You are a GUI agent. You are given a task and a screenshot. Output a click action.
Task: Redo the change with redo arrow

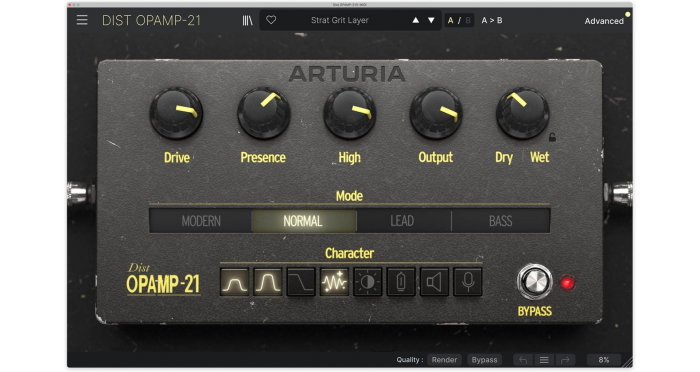click(x=565, y=360)
